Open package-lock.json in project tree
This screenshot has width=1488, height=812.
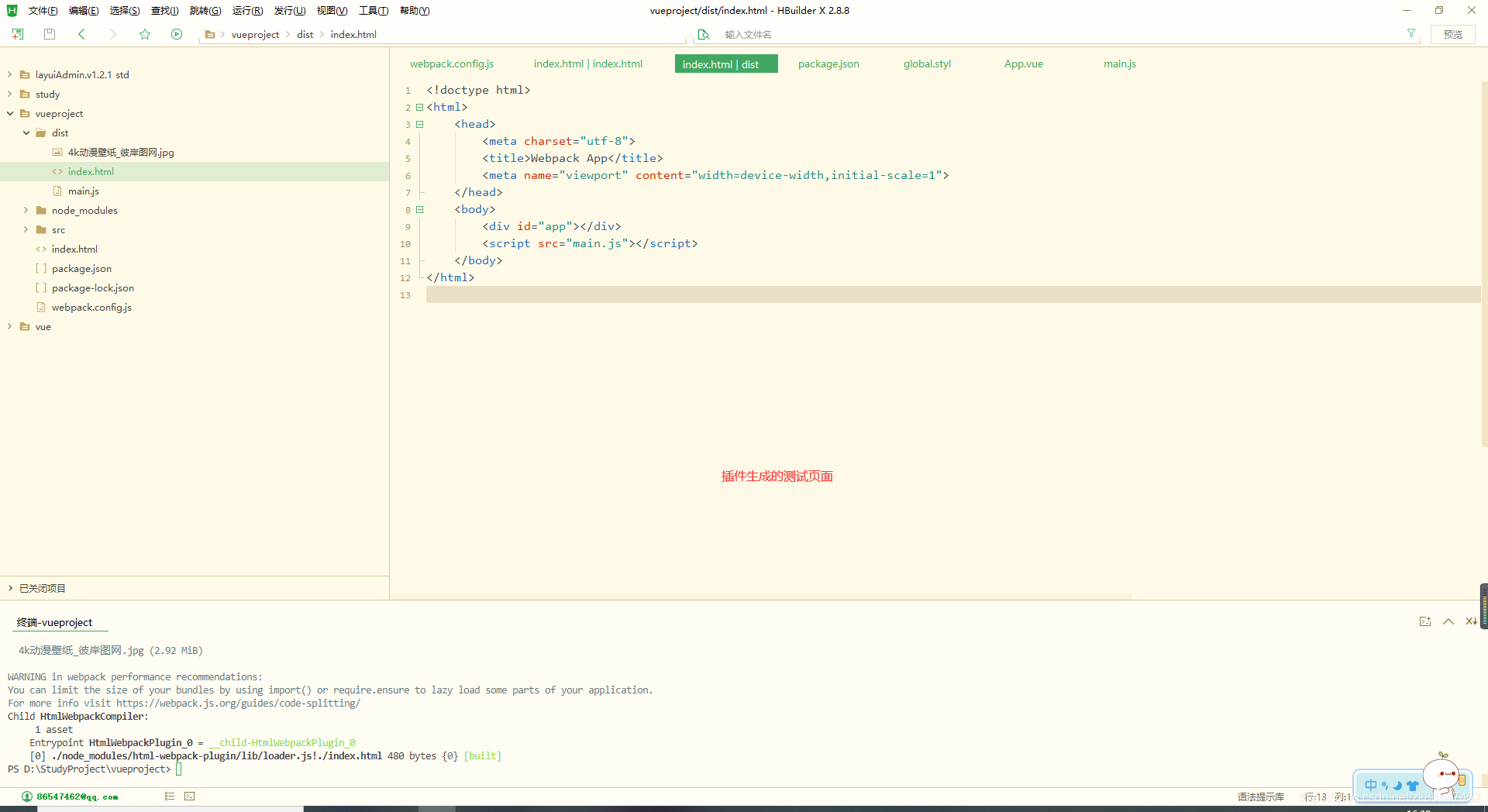(x=93, y=287)
